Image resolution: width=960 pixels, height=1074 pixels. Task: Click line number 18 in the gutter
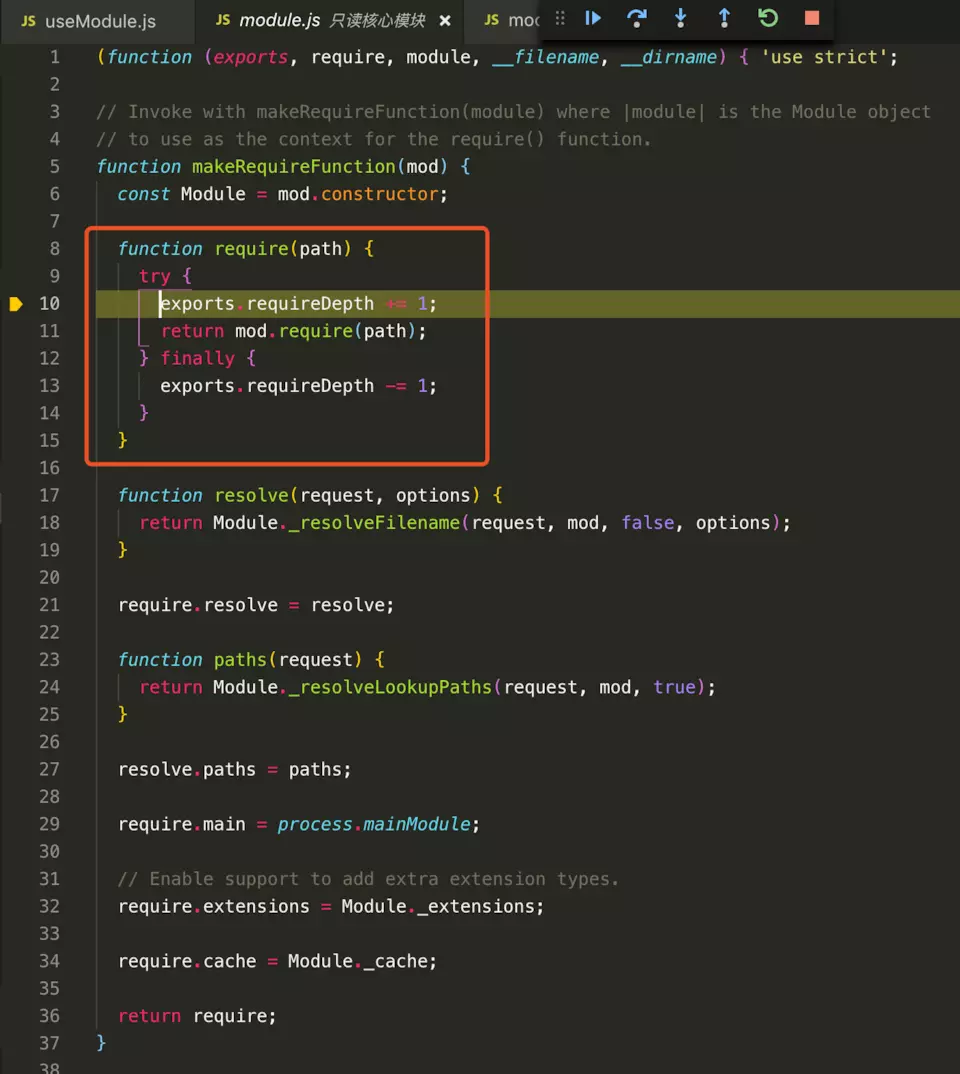49,523
